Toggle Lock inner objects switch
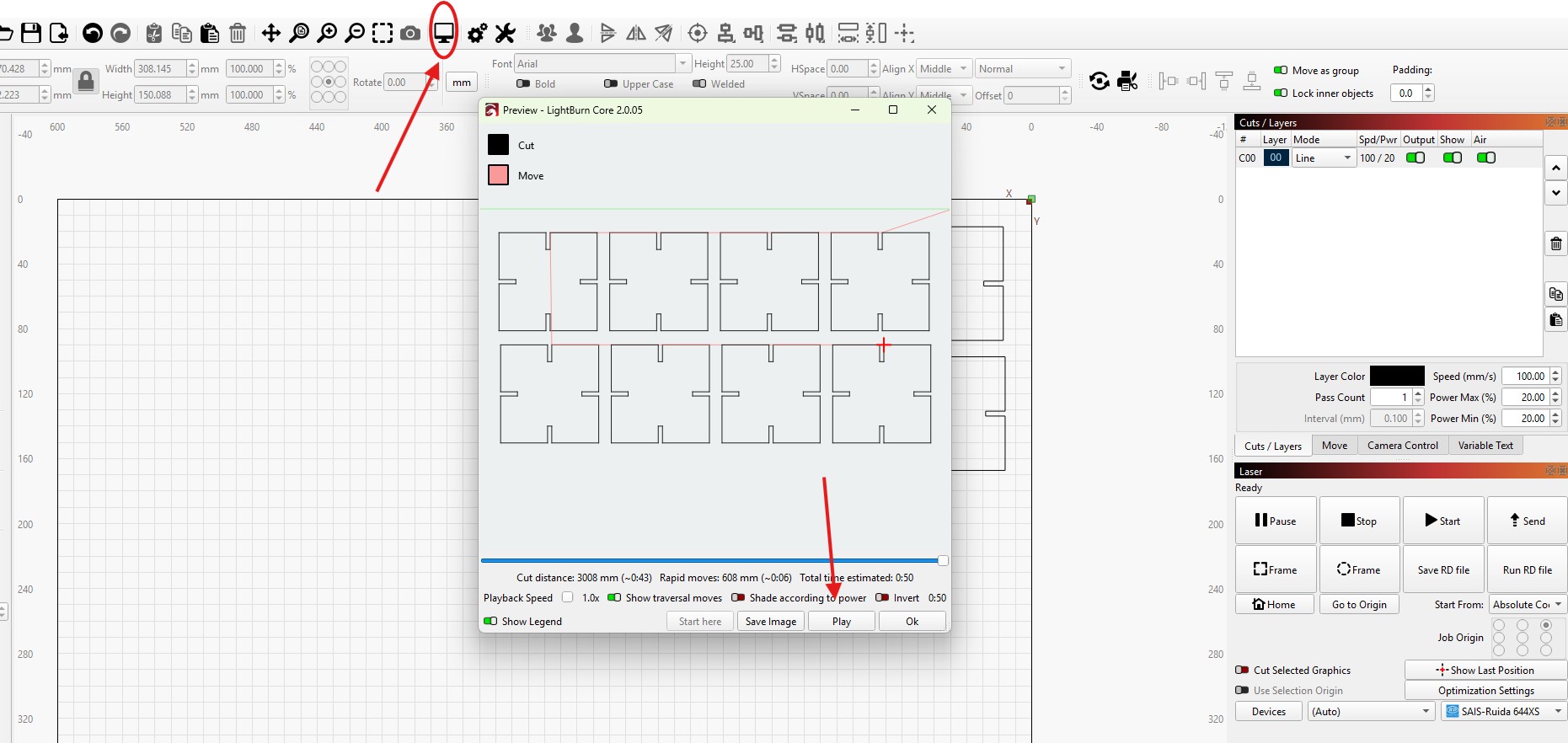Viewport: 1568px width, 743px height. 1281,93
